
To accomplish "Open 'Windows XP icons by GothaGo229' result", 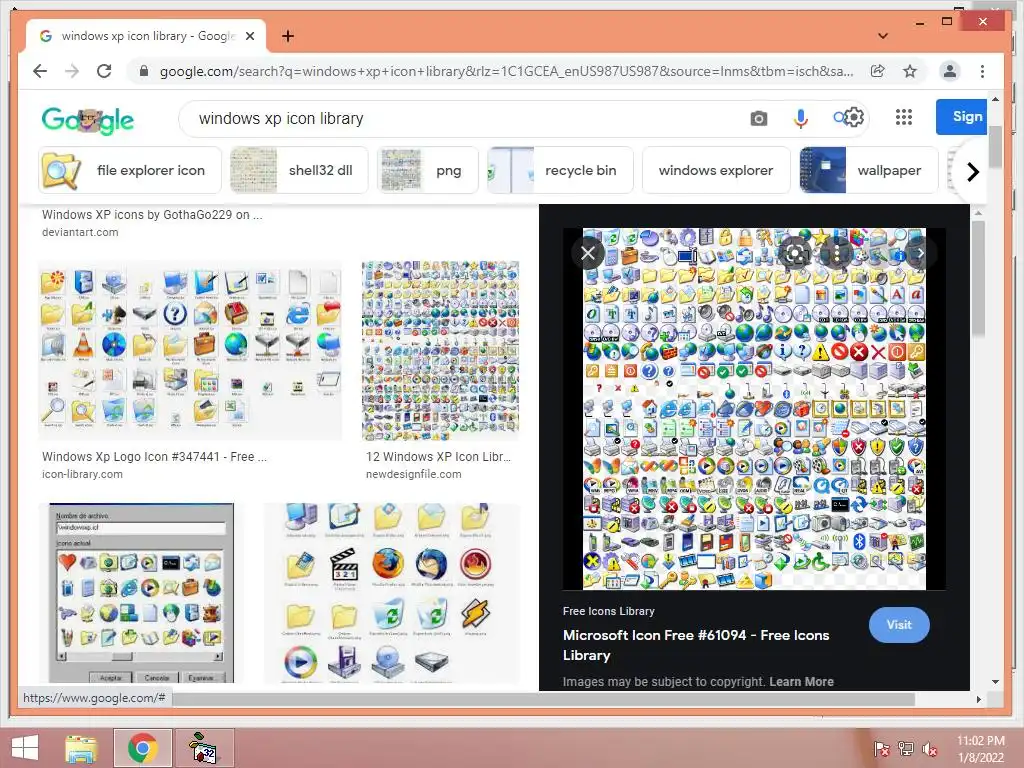I will point(152,214).
